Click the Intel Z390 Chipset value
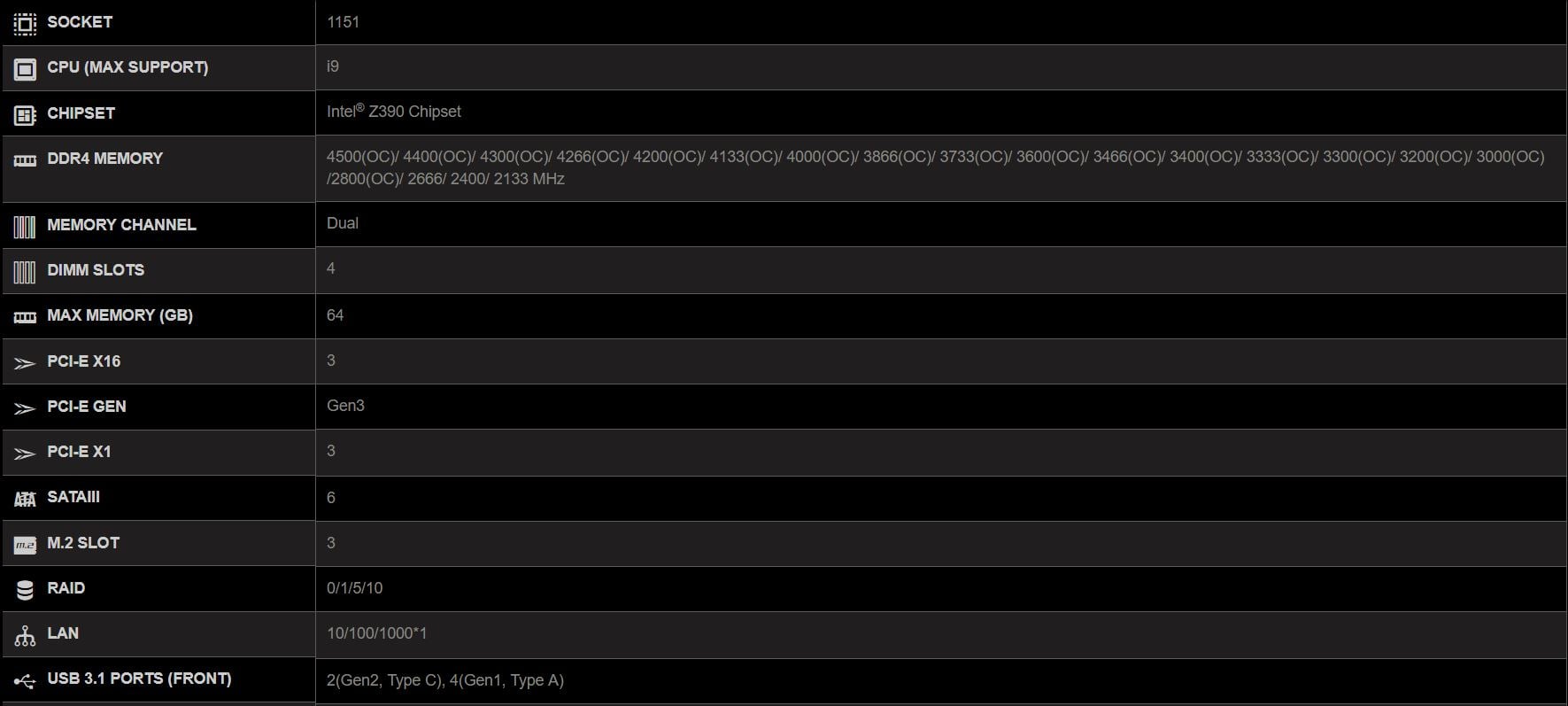The height and width of the screenshot is (706, 1568). click(394, 112)
